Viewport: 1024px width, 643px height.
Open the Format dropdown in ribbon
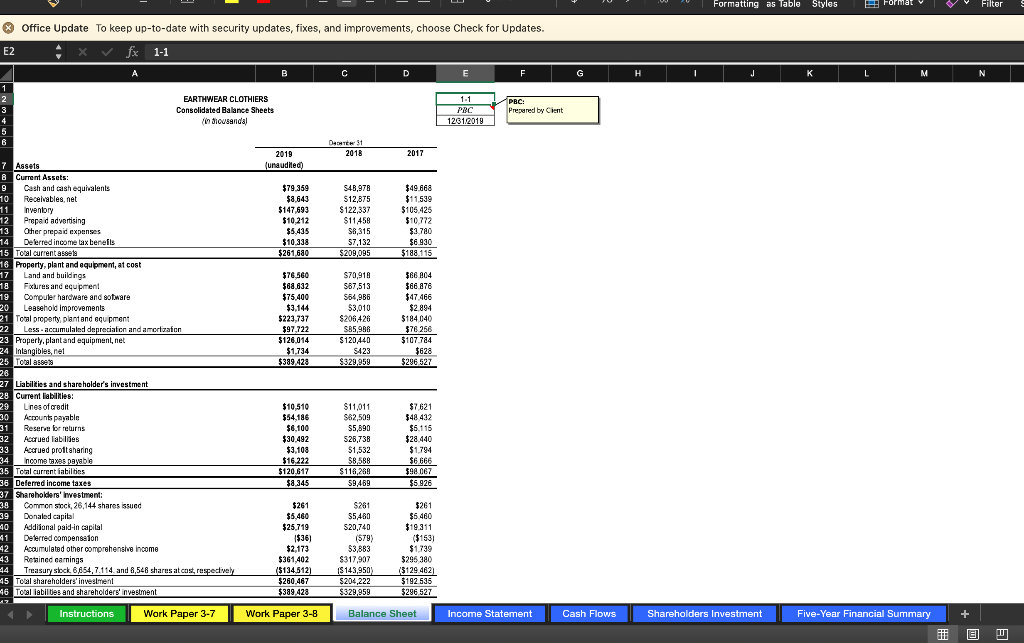coord(895,4)
